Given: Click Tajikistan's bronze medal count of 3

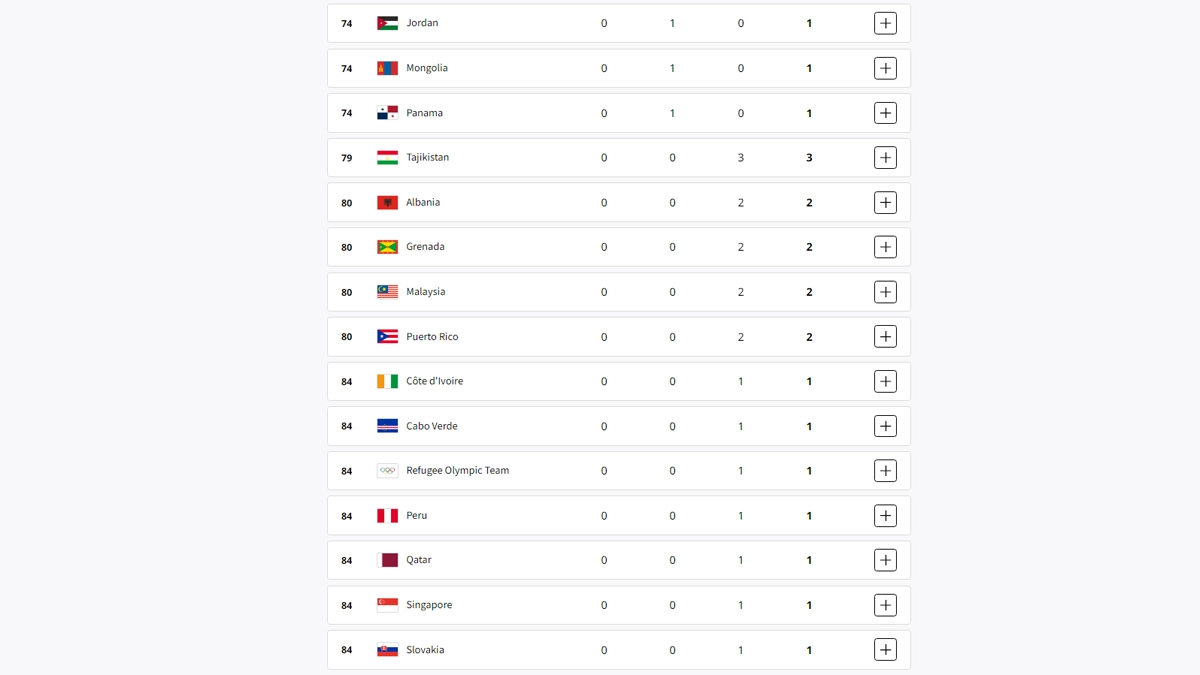Looking at the screenshot, I should [741, 158].
